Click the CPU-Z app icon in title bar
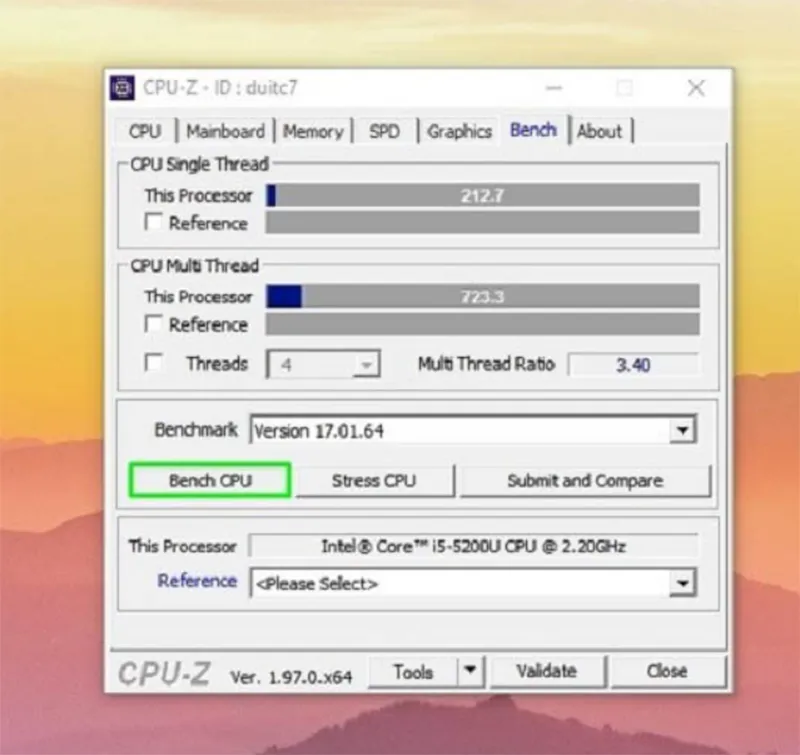This screenshot has height=755, width=800. [x=122, y=88]
